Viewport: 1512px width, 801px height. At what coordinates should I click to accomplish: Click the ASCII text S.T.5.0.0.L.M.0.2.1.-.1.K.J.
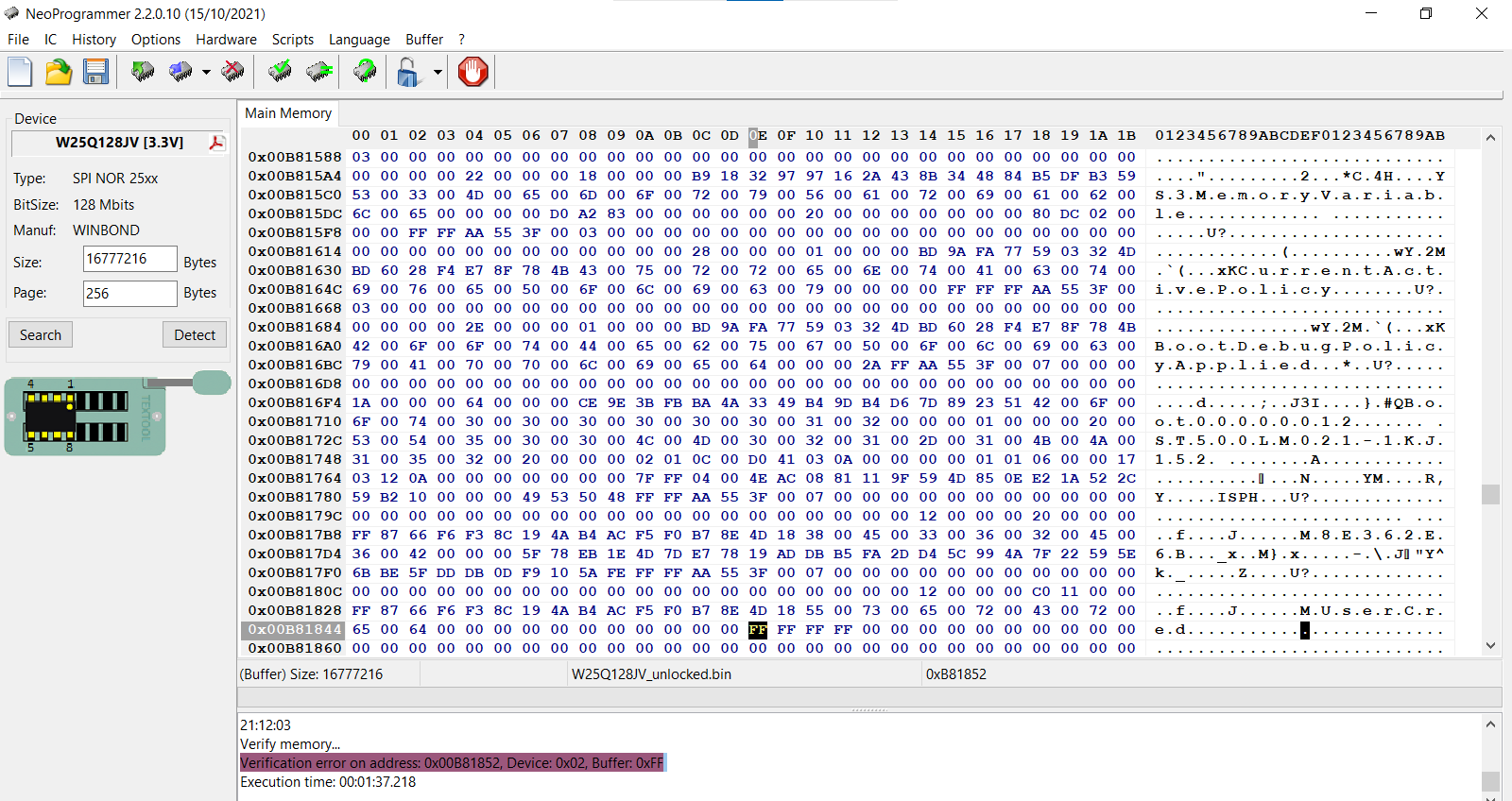(x=1300, y=440)
